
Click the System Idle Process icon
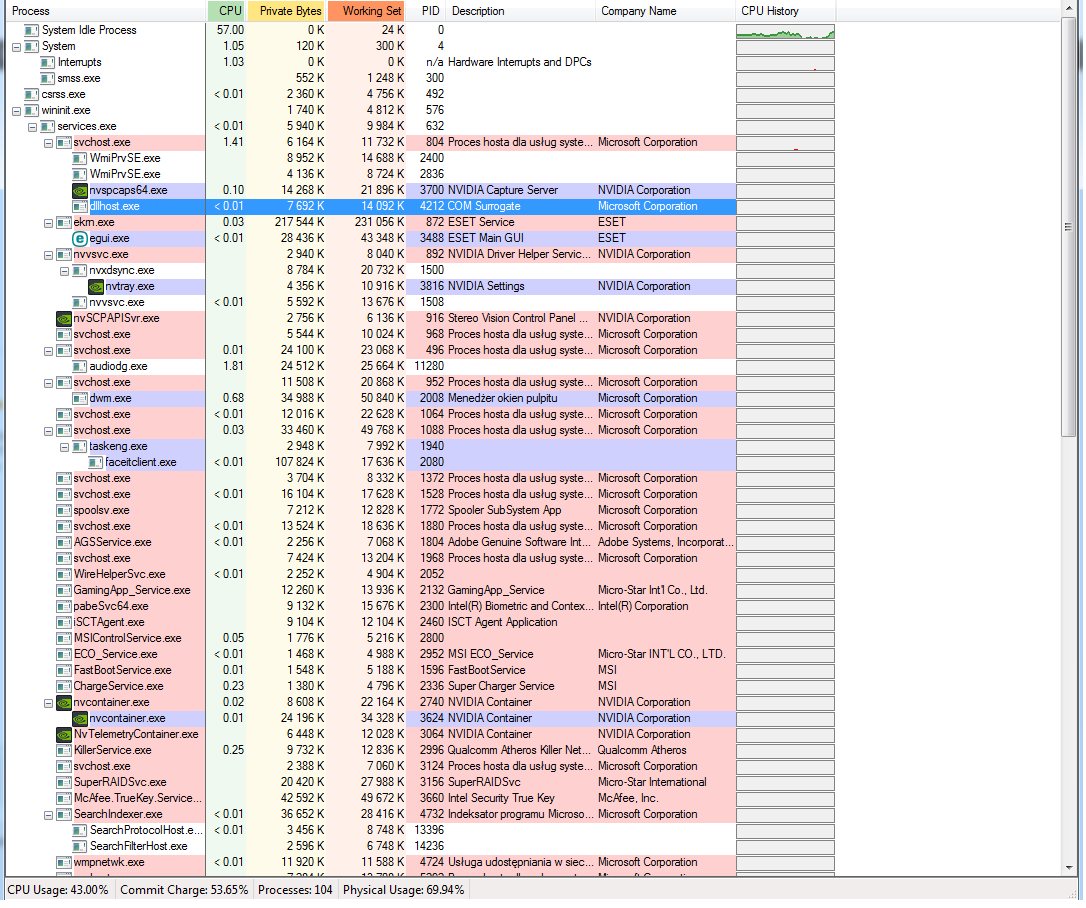(x=32, y=30)
